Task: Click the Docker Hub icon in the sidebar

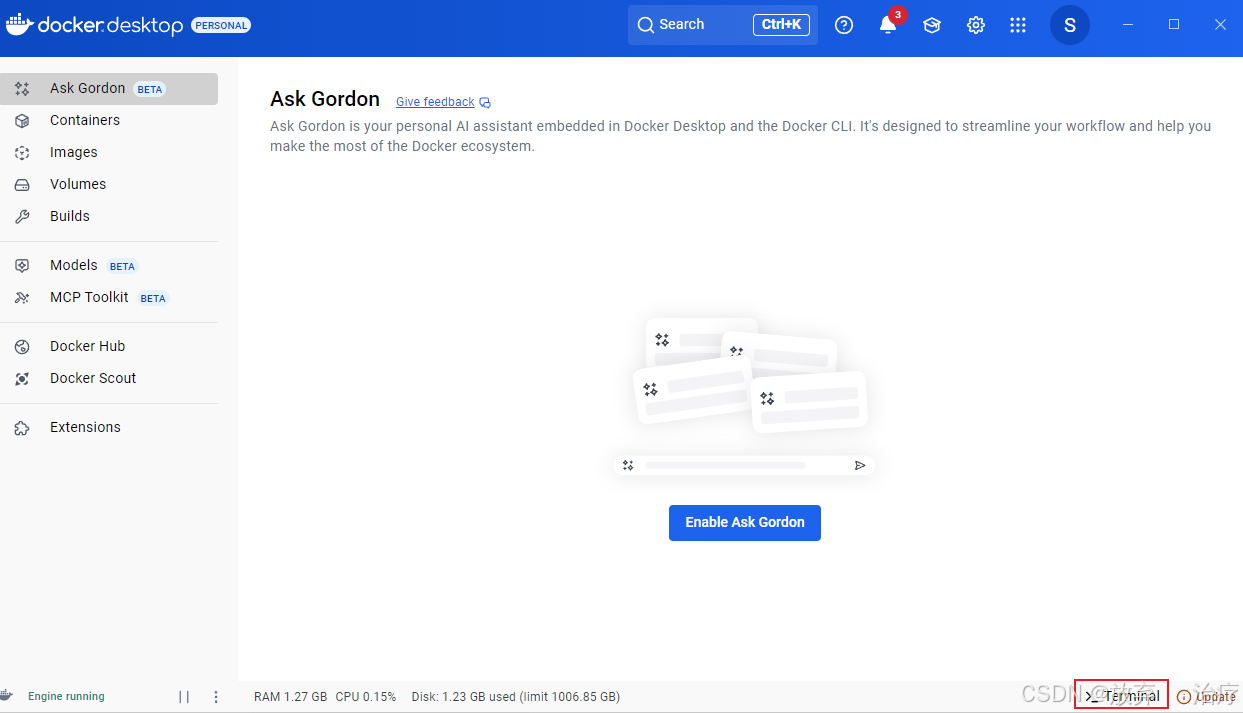Action: tap(22, 346)
